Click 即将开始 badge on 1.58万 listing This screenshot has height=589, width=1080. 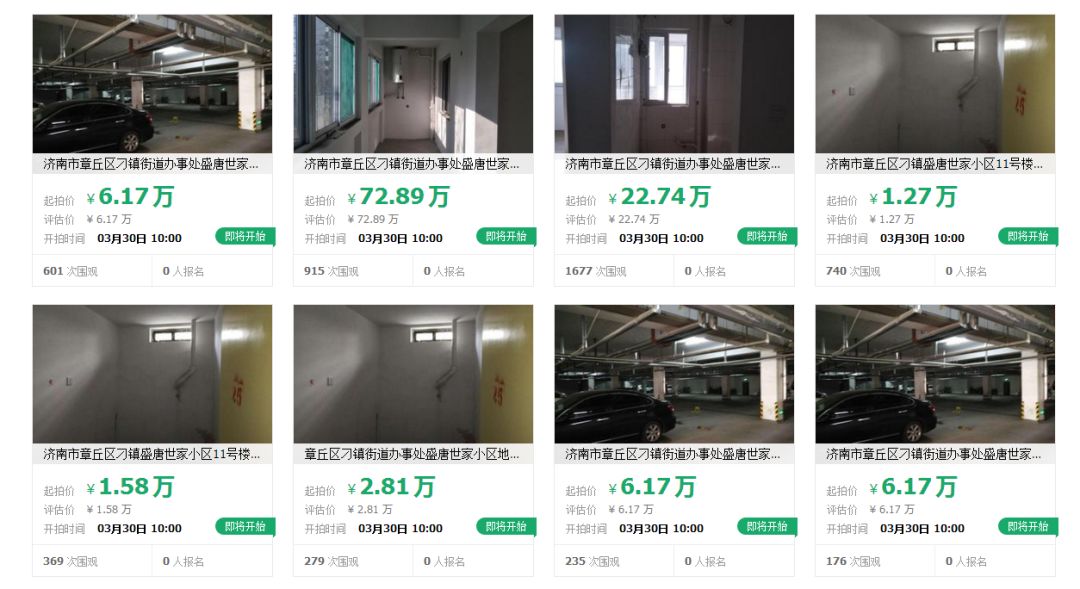pos(245,526)
